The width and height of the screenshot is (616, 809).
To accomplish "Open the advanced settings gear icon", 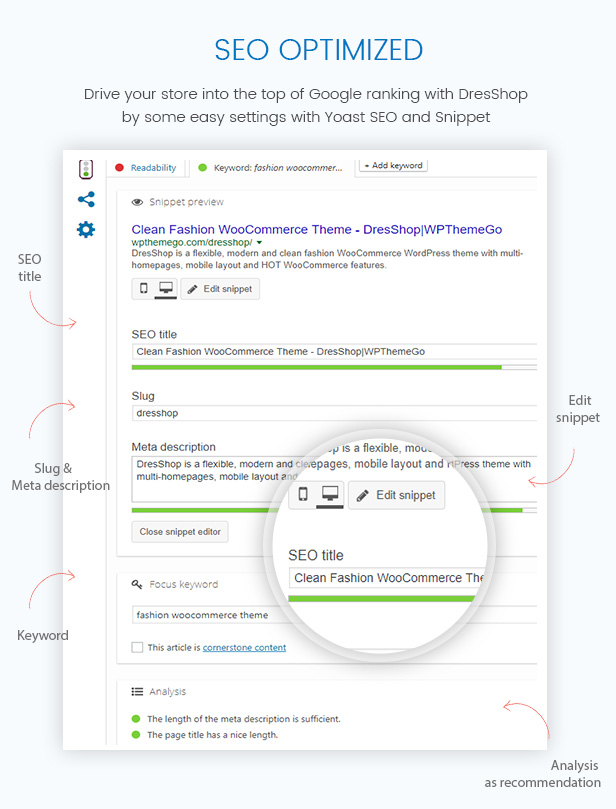I will pos(86,230).
